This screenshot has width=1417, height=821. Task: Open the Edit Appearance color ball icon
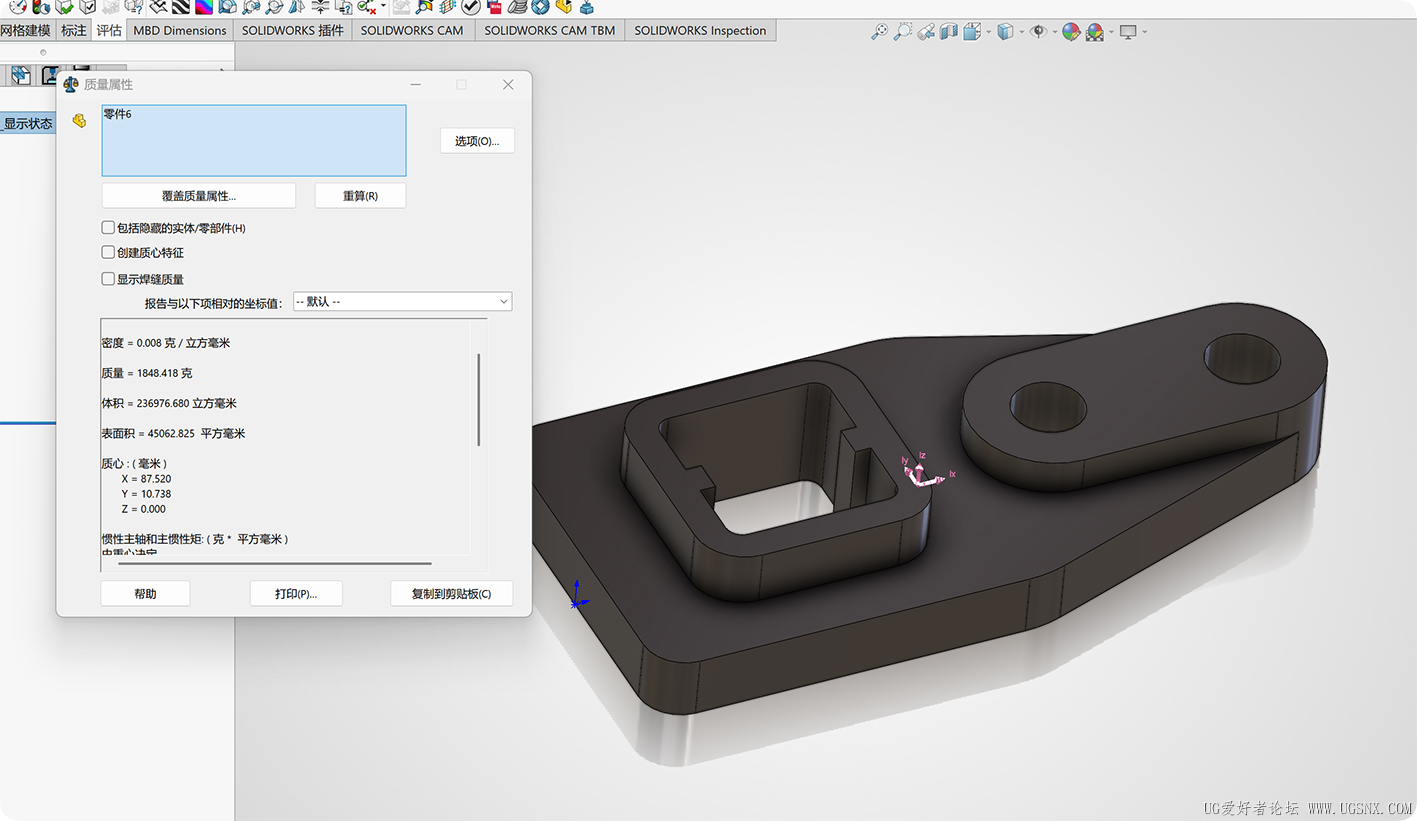(x=1071, y=32)
